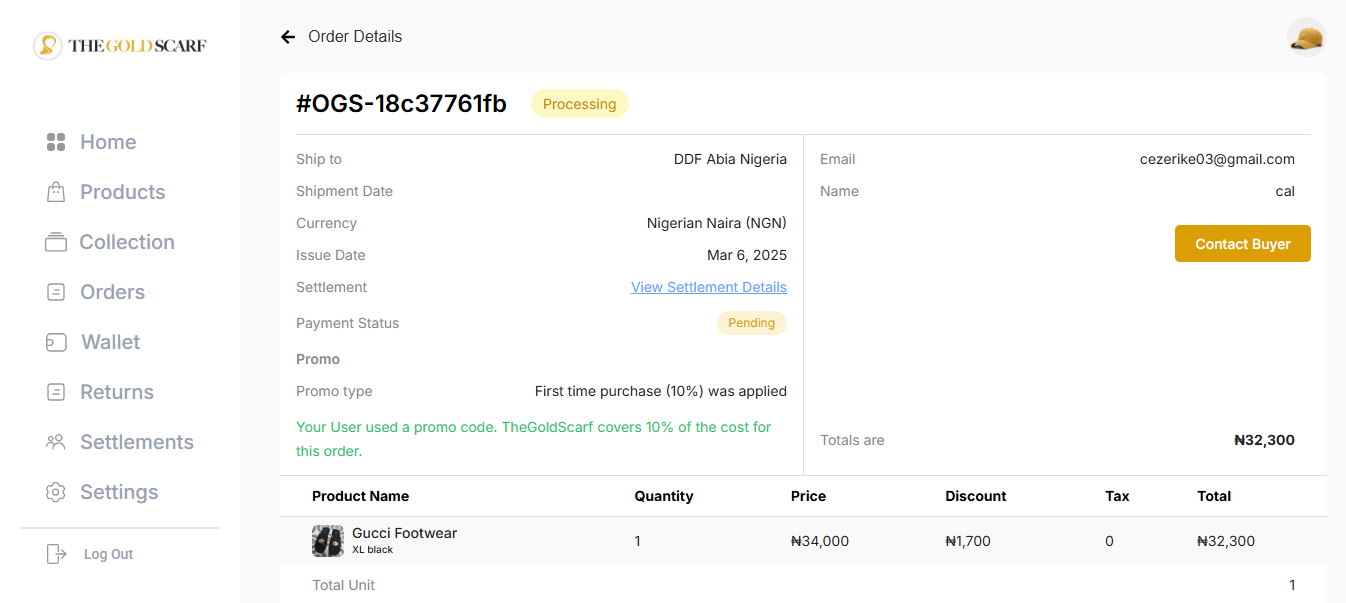The width and height of the screenshot is (1346, 603).
Task: Click the Returns icon in sidebar
Action: 56,392
